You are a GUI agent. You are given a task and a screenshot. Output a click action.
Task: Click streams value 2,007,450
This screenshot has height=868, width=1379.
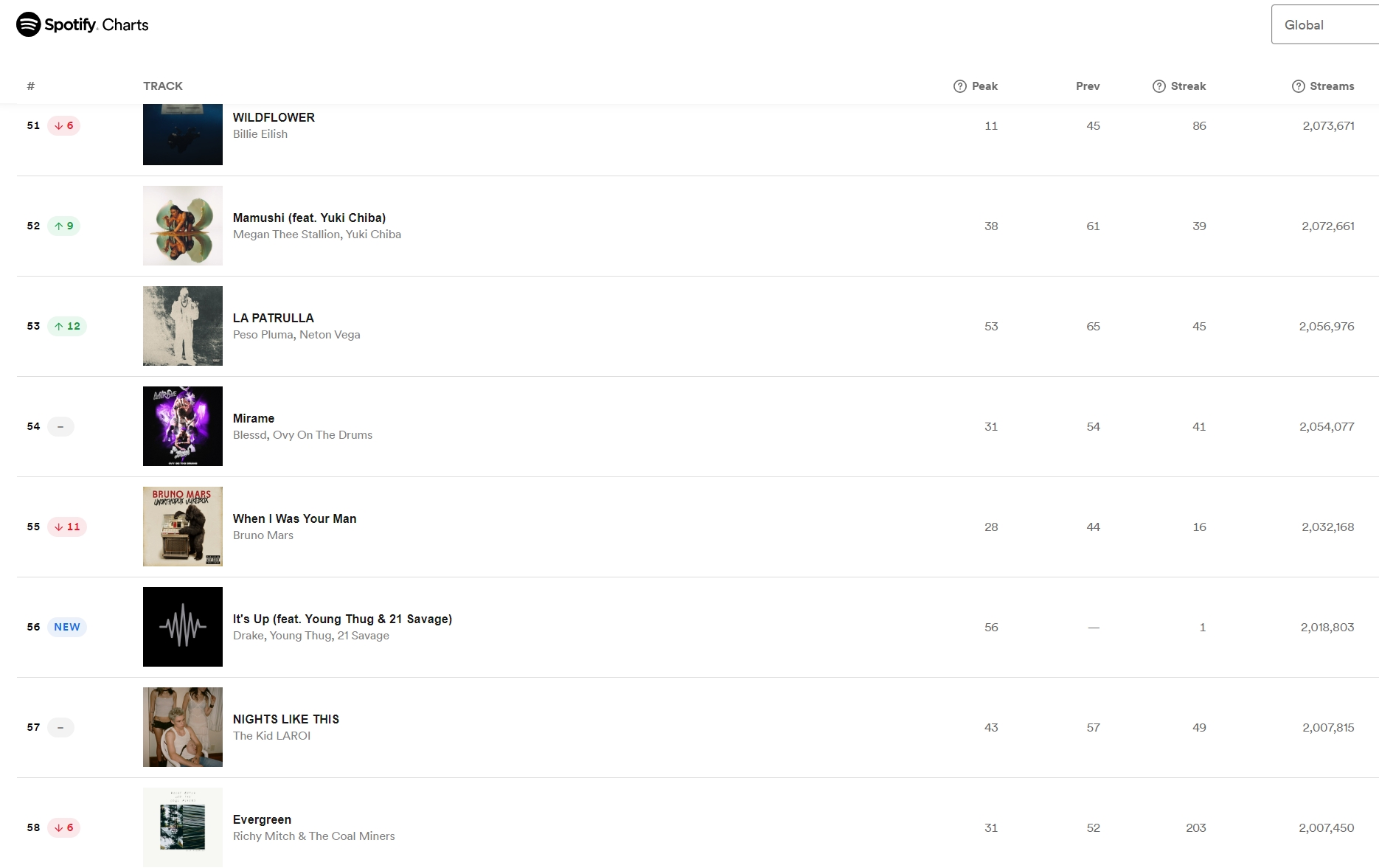(1327, 827)
